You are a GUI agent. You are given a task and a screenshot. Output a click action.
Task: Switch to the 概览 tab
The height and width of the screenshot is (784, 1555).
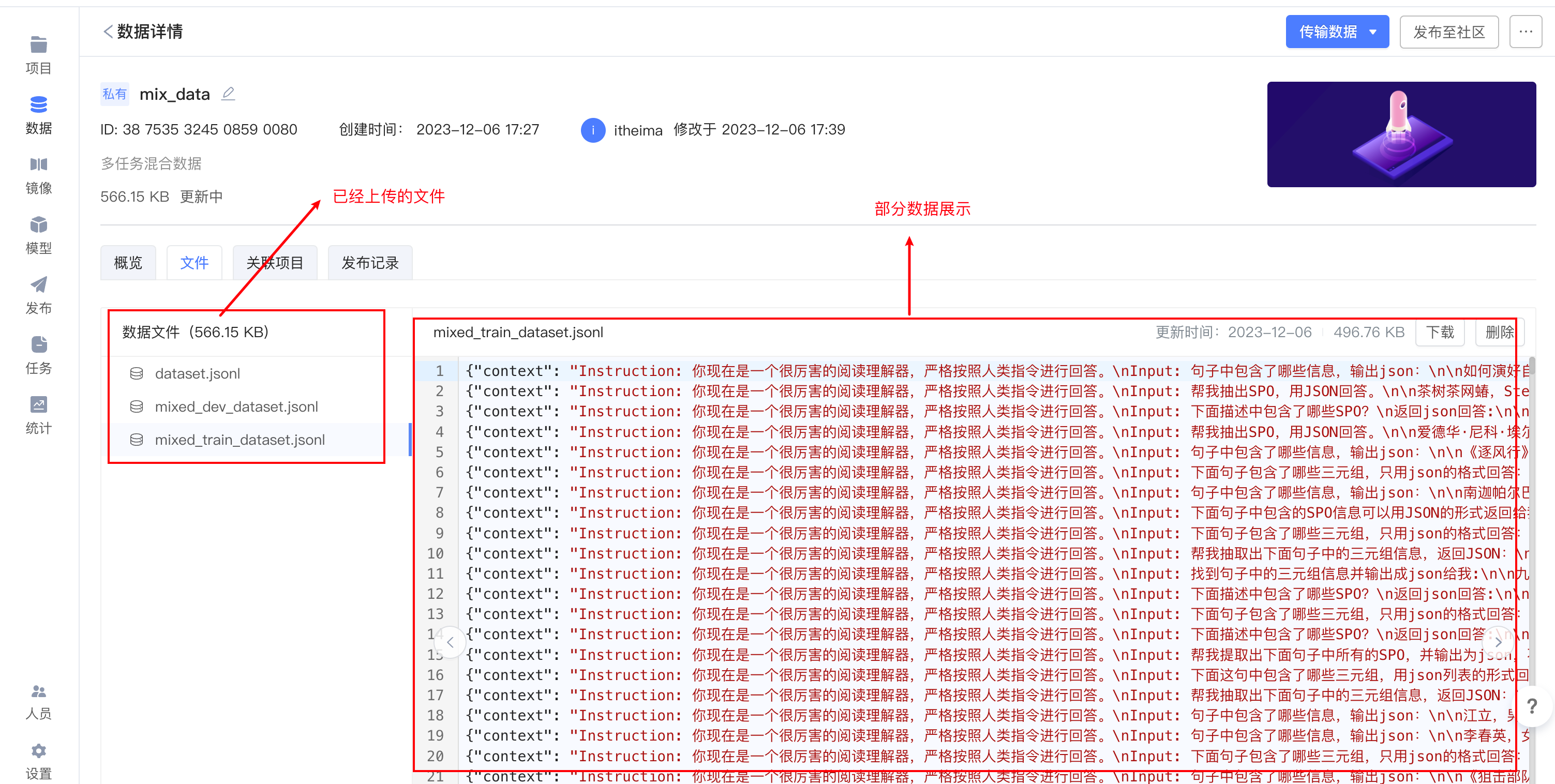[128, 263]
